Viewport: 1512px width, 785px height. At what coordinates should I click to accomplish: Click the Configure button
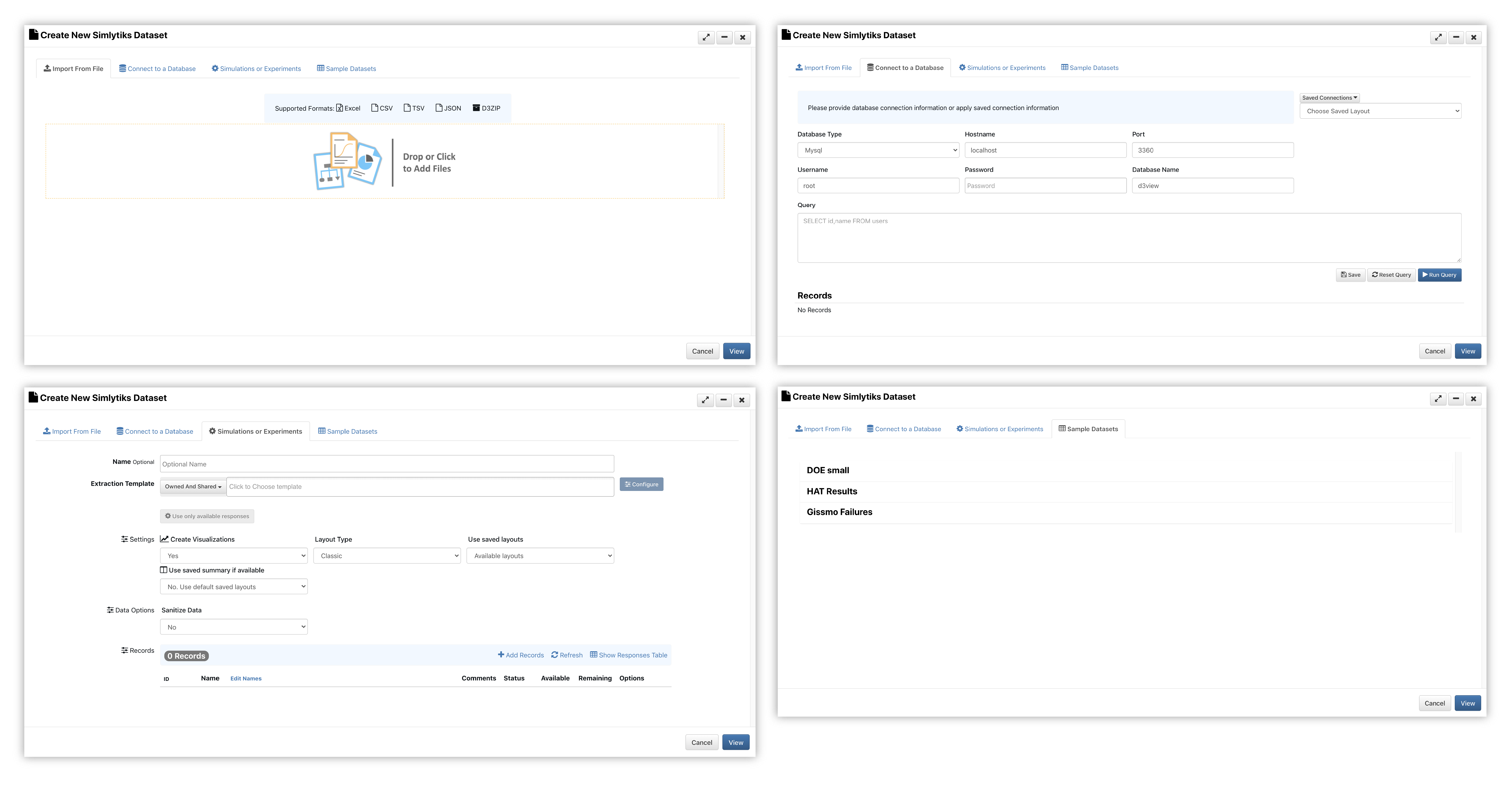click(642, 484)
